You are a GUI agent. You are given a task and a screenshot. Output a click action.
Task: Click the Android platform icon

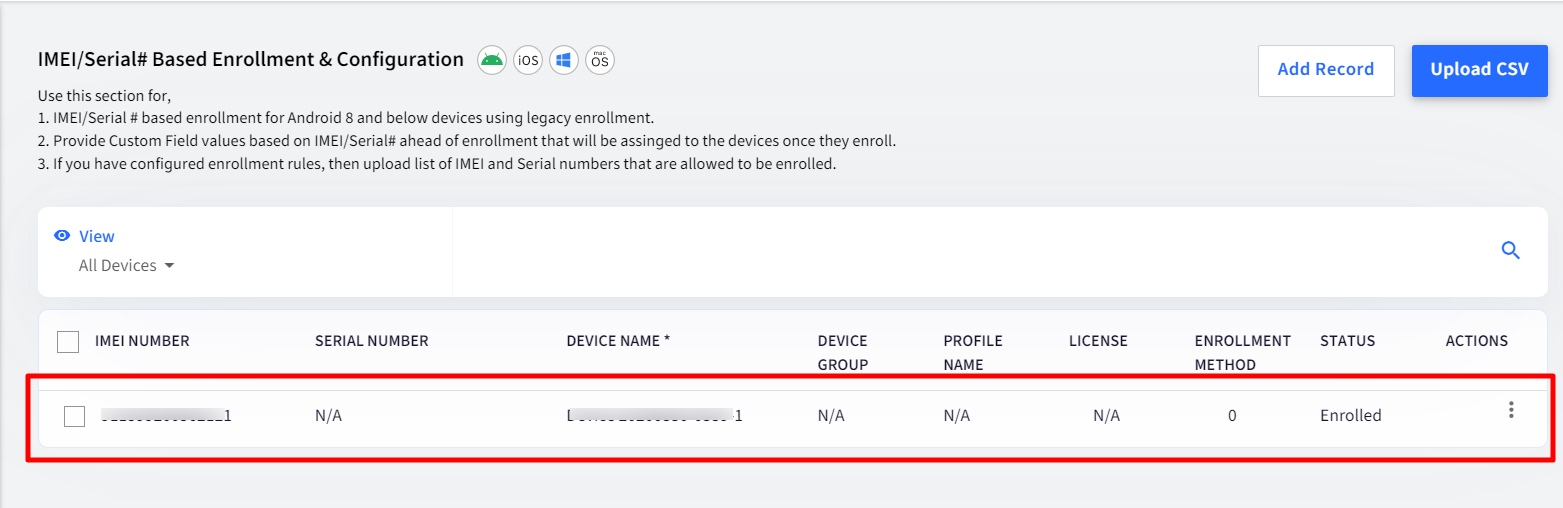491,60
